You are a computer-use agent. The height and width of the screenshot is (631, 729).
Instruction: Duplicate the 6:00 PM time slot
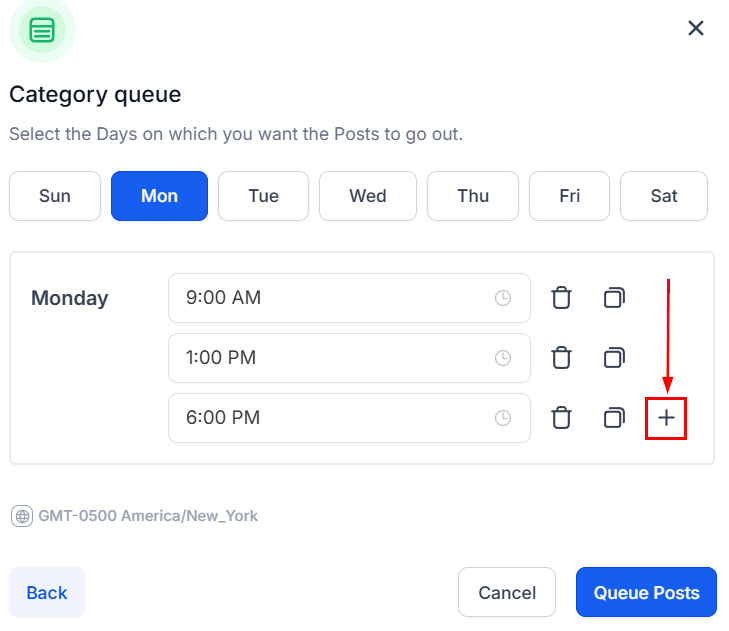point(614,418)
